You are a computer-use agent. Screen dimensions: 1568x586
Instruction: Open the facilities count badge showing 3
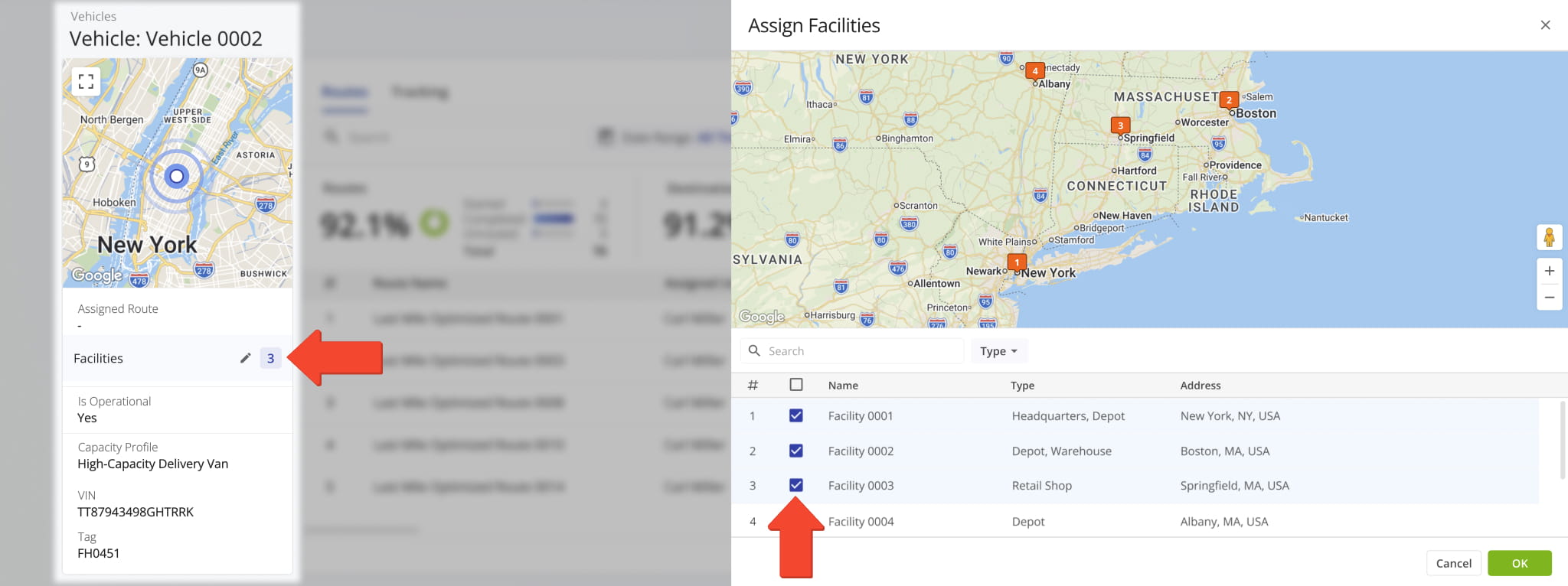click(x=270, y=358)
